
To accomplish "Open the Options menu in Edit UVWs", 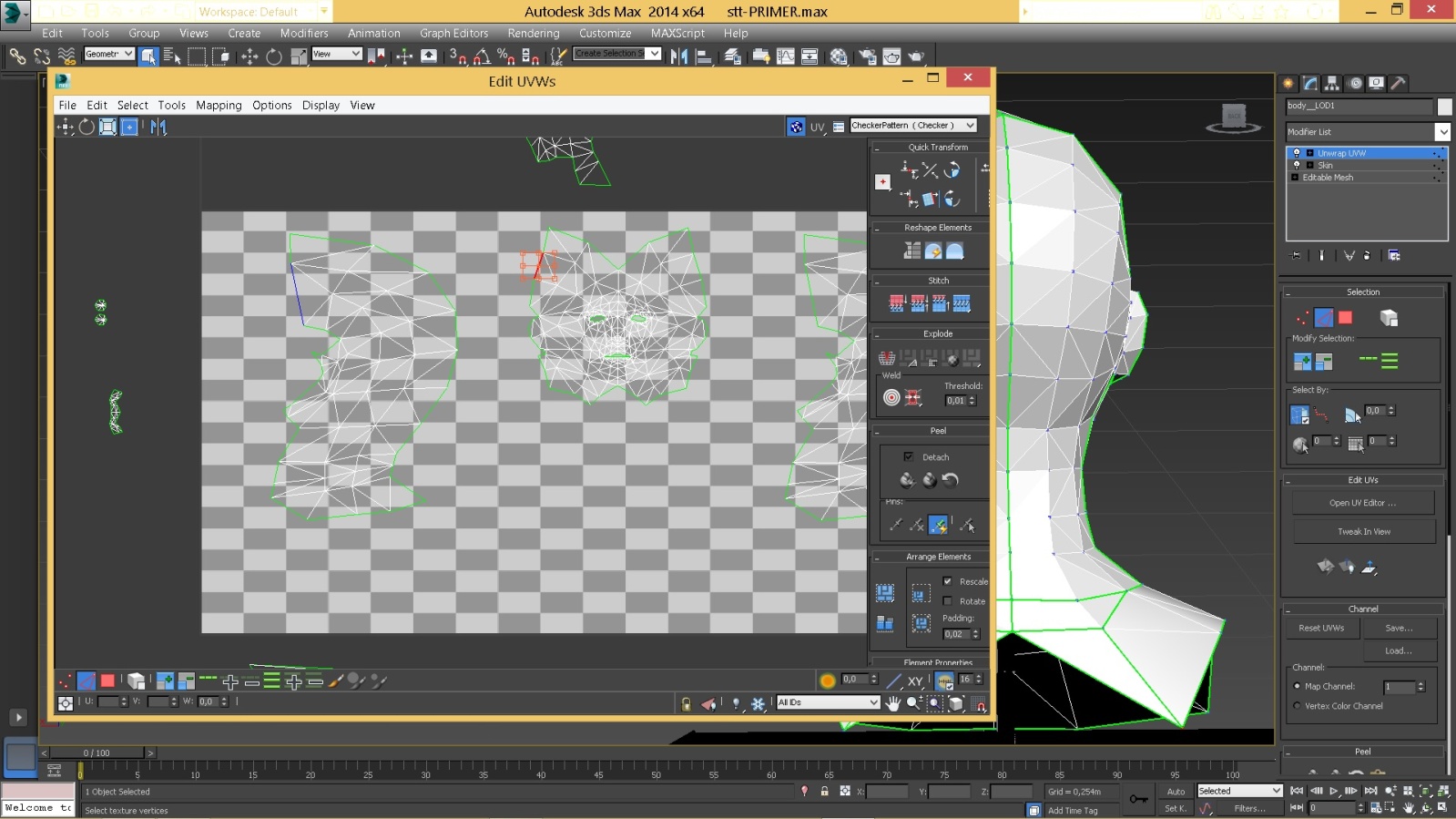I will (x=272, y=106).
